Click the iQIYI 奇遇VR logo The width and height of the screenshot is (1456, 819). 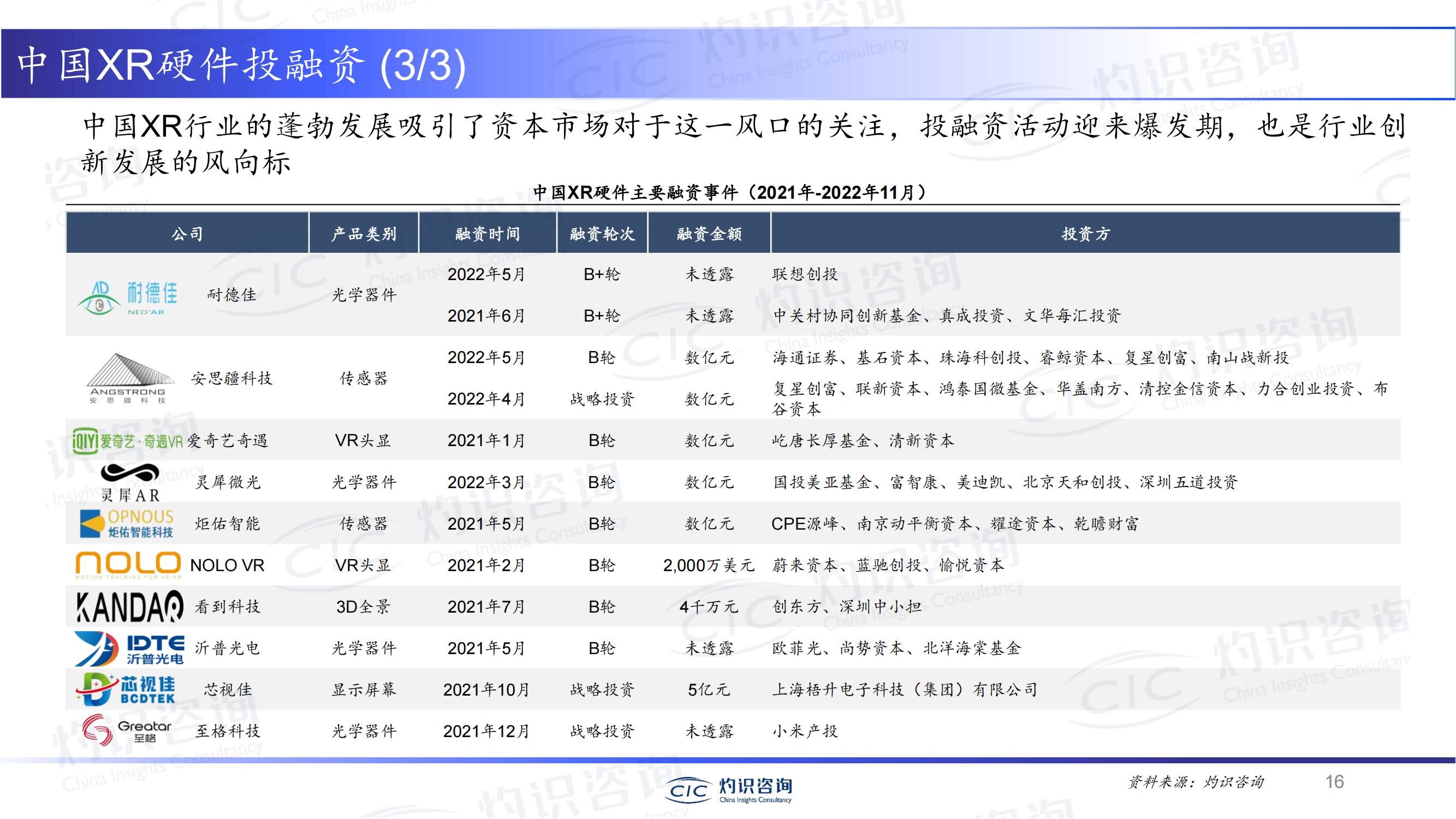[x=128, y=441]
